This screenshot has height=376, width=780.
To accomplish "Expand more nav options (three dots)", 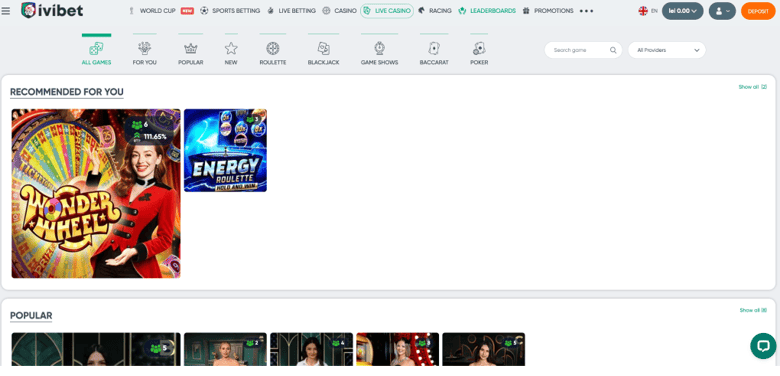I will tap(586, 11).
